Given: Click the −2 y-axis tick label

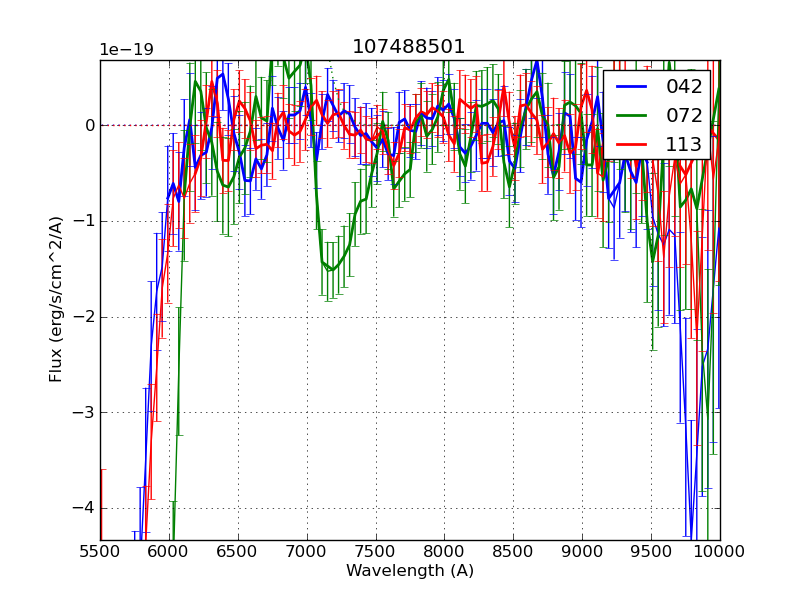Looking at the screenshot, I should pyautogui.click(x=84, y=317).
